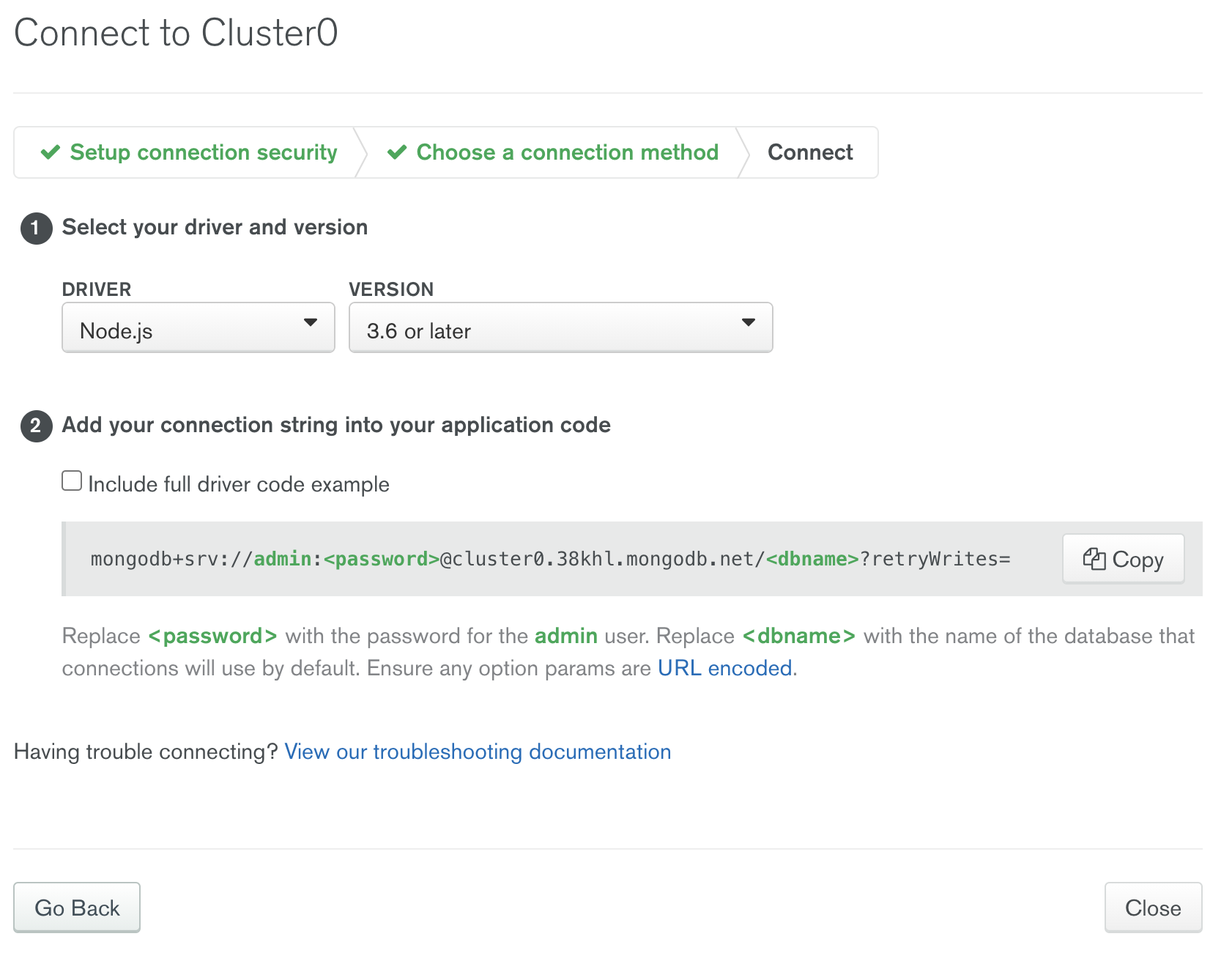Screen dimensions: 1232x961
Task: Click the step 1 number badge
Action: 36,228
